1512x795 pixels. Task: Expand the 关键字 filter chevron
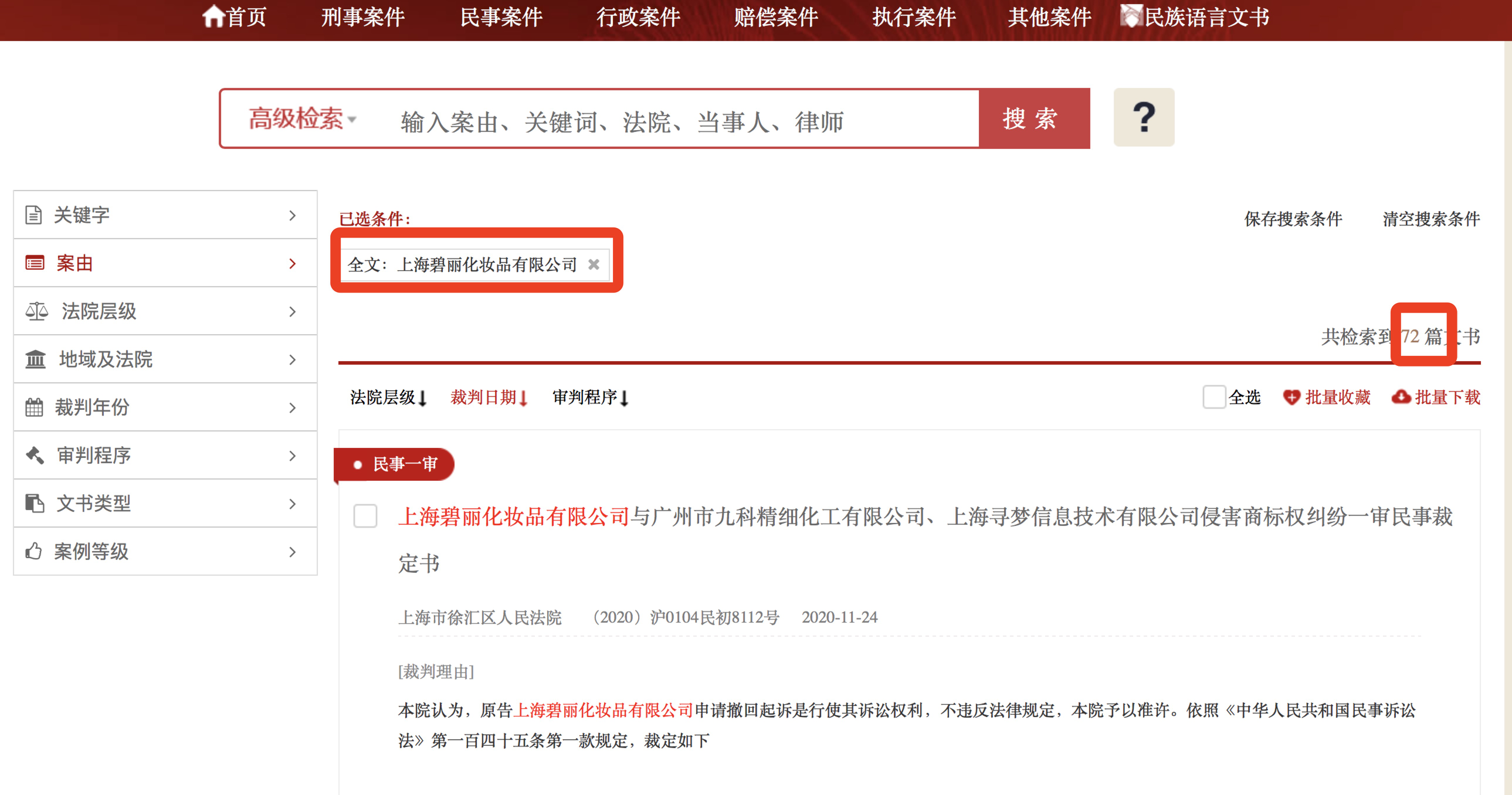(x=292, y=215)
